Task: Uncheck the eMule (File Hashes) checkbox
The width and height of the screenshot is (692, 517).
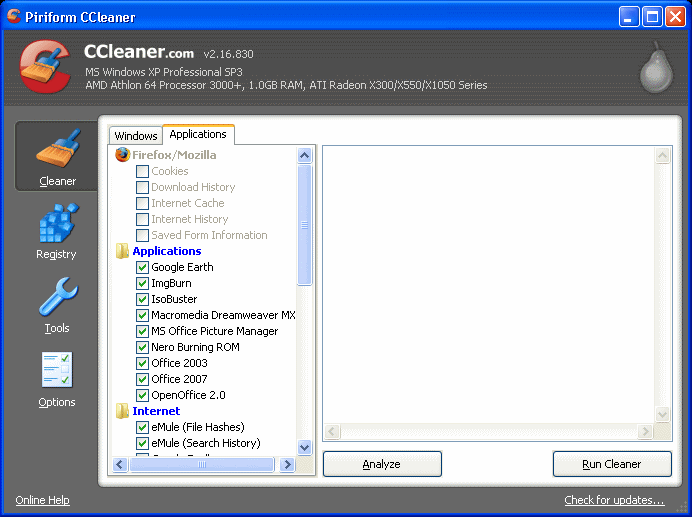Action: [142, 427]
